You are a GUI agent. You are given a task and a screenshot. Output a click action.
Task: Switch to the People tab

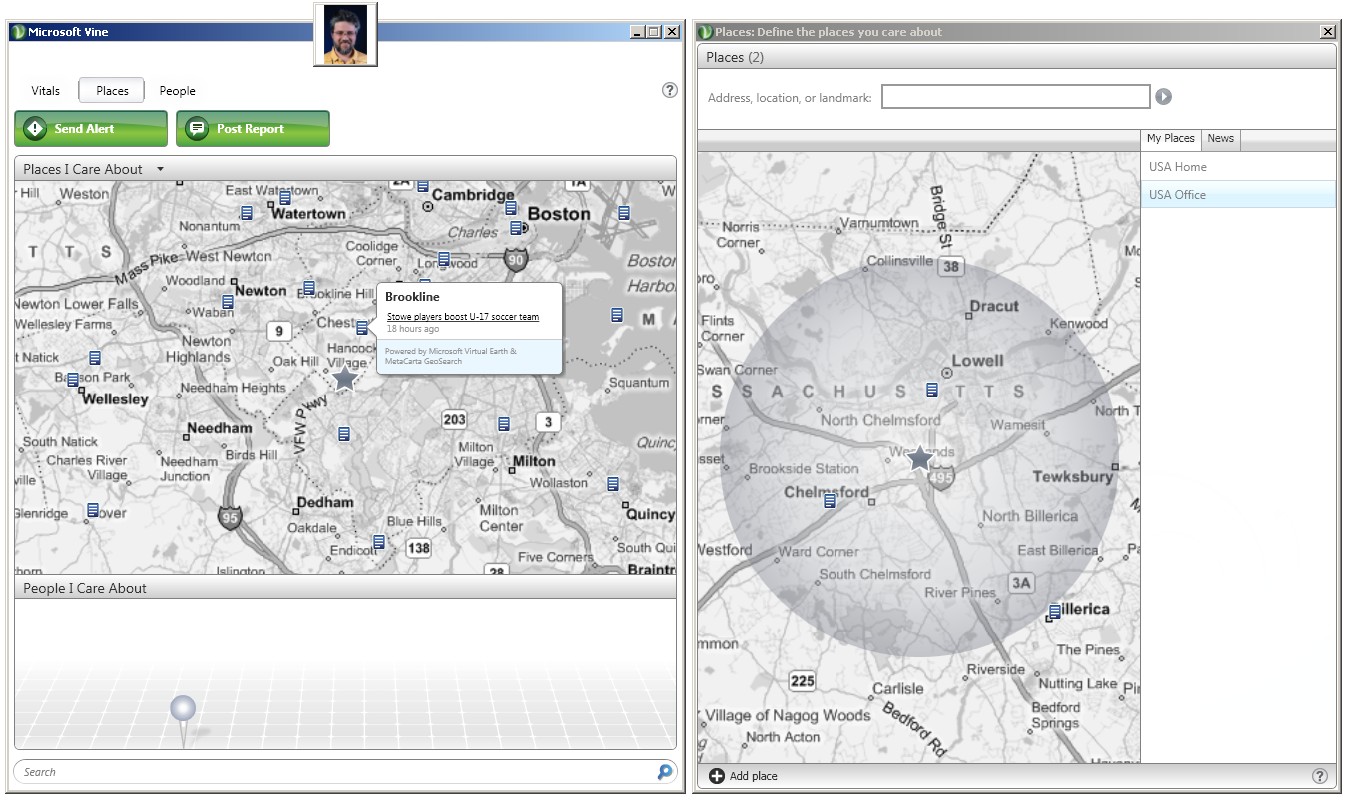(x=178, y=91)
